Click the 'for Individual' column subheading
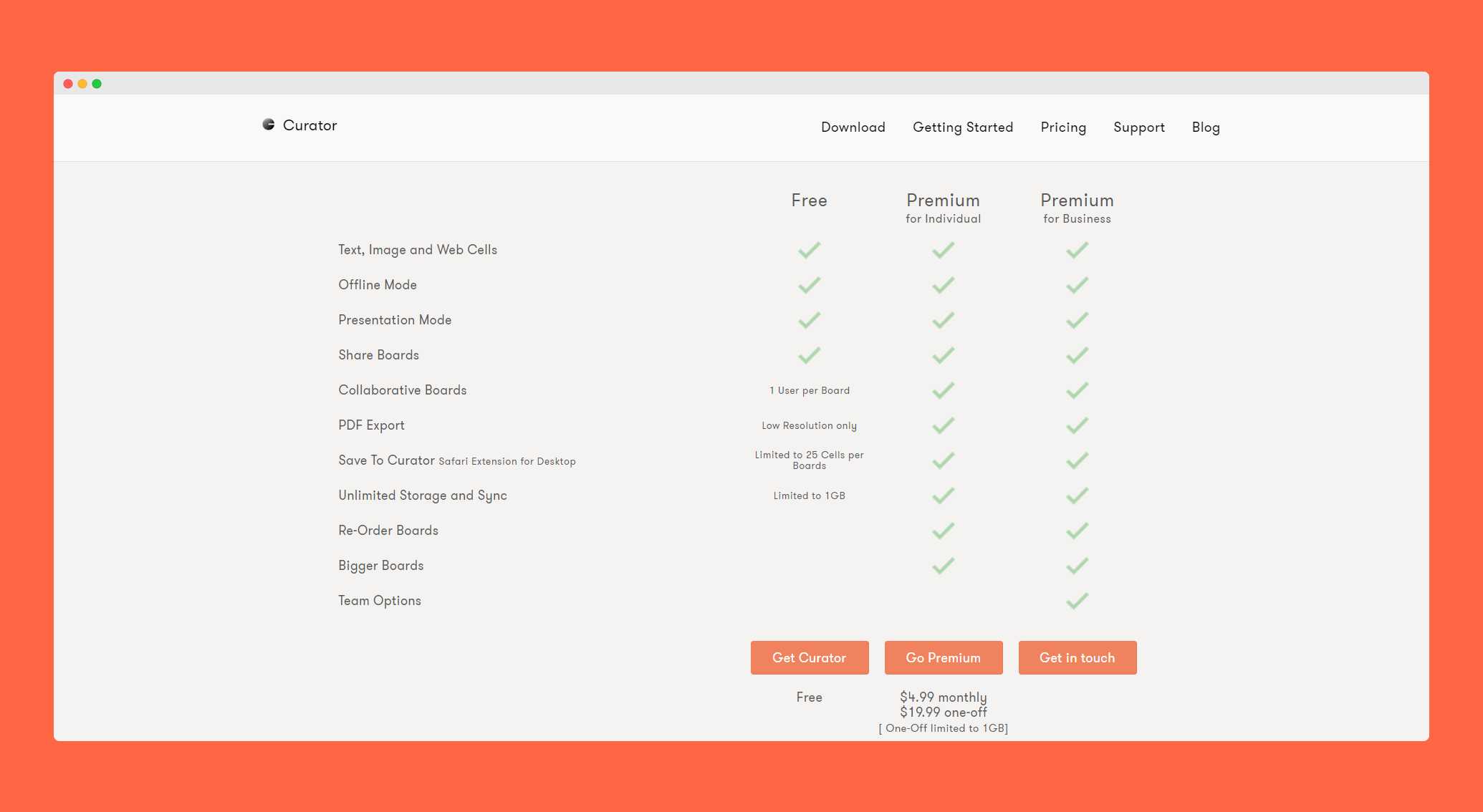The height and width of the screenshot is (812, 1483). [944, 219]
